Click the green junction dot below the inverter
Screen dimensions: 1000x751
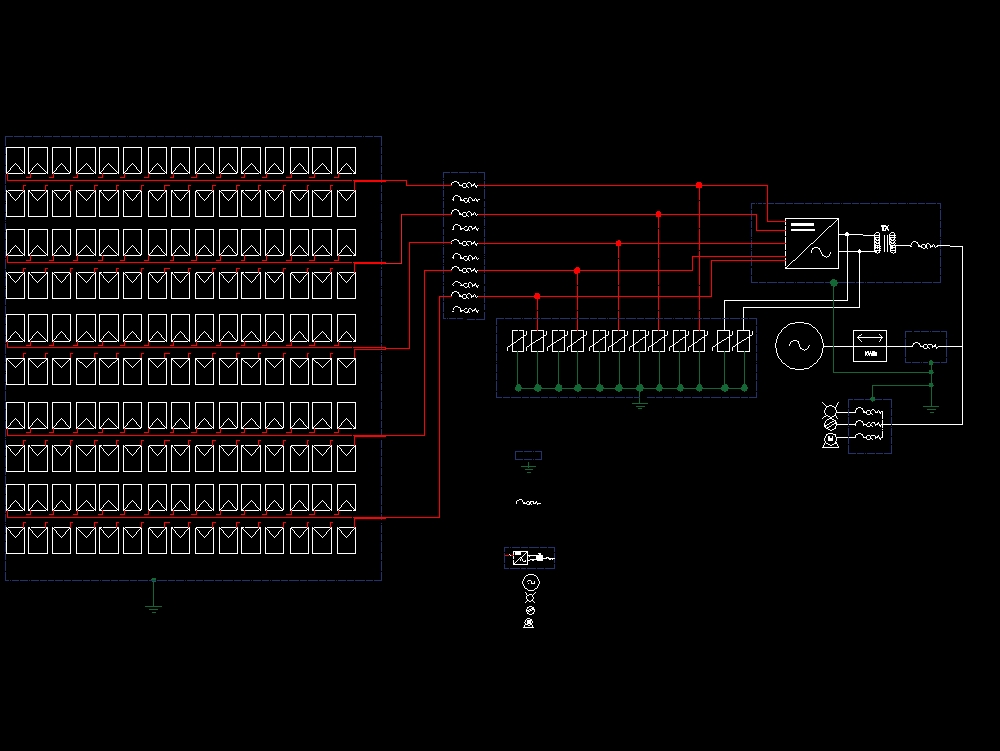click(833, 282)
